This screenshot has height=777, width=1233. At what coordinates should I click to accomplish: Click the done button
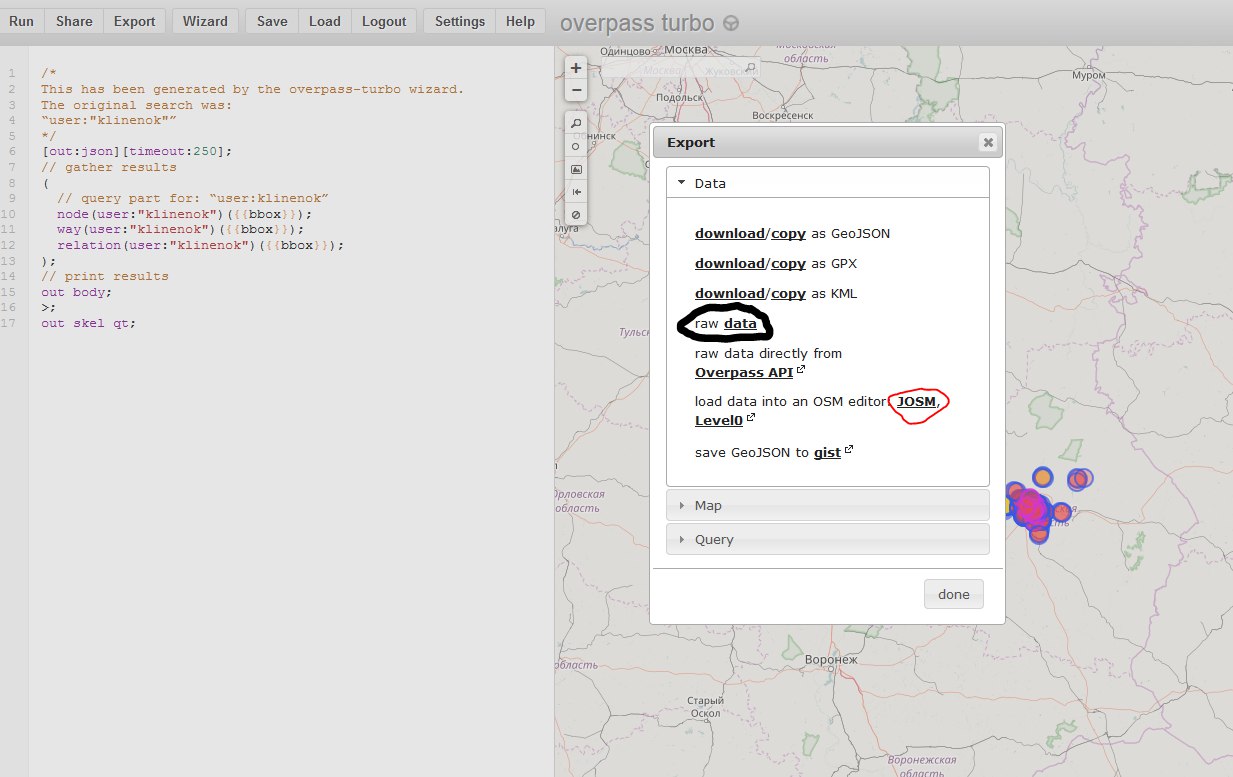954,594
